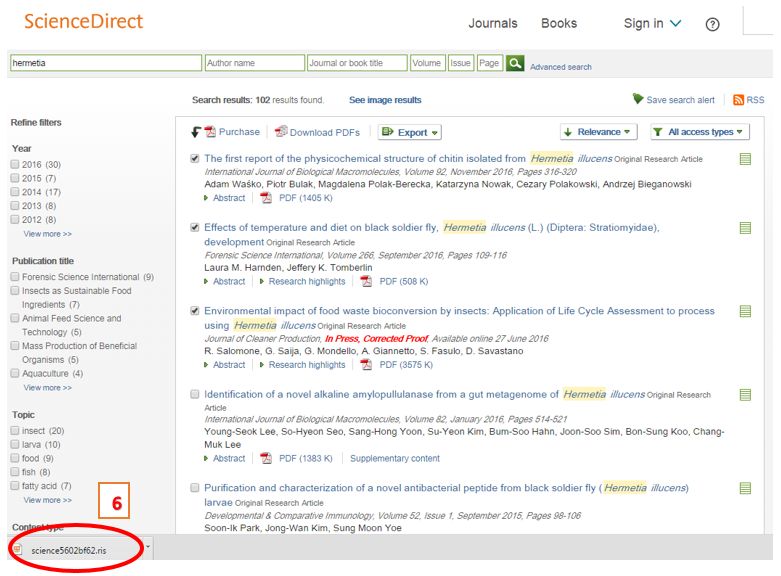Check the amylopullulanase article checkbox
This screenshot has width=781, height=576.
195,394
